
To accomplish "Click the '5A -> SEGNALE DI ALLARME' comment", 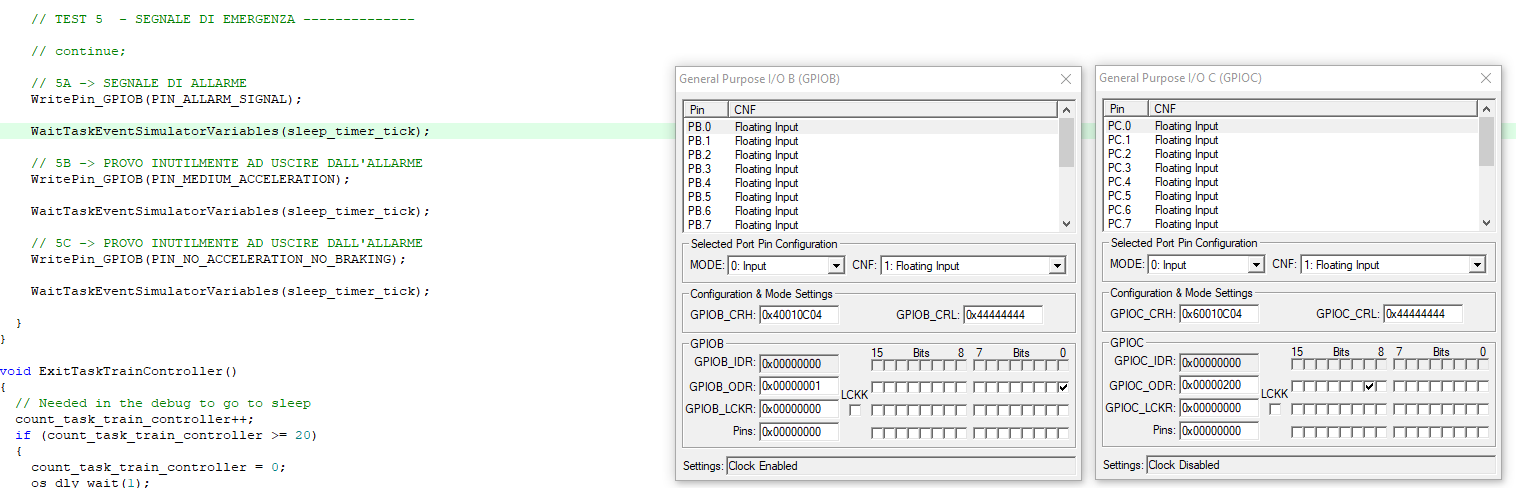I will tap(138, 83).
